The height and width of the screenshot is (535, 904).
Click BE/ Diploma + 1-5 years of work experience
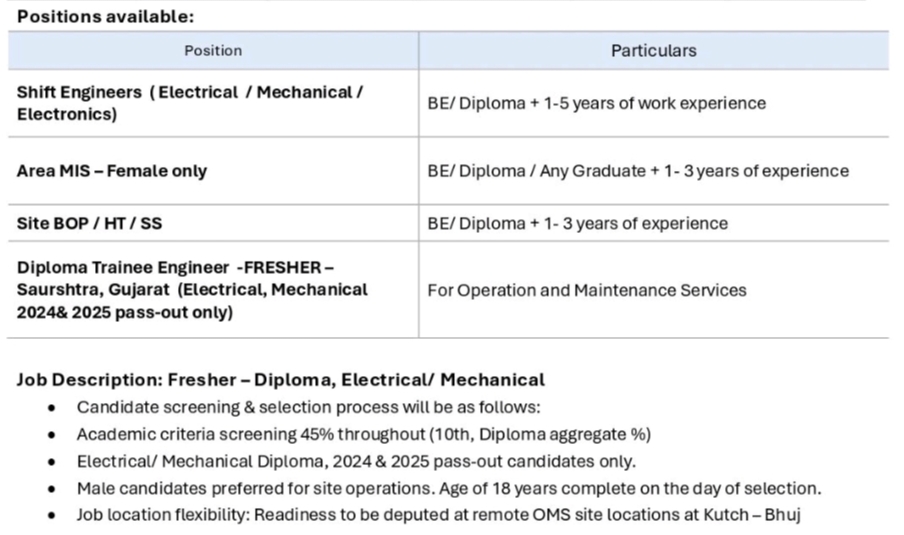pos(597,103)
